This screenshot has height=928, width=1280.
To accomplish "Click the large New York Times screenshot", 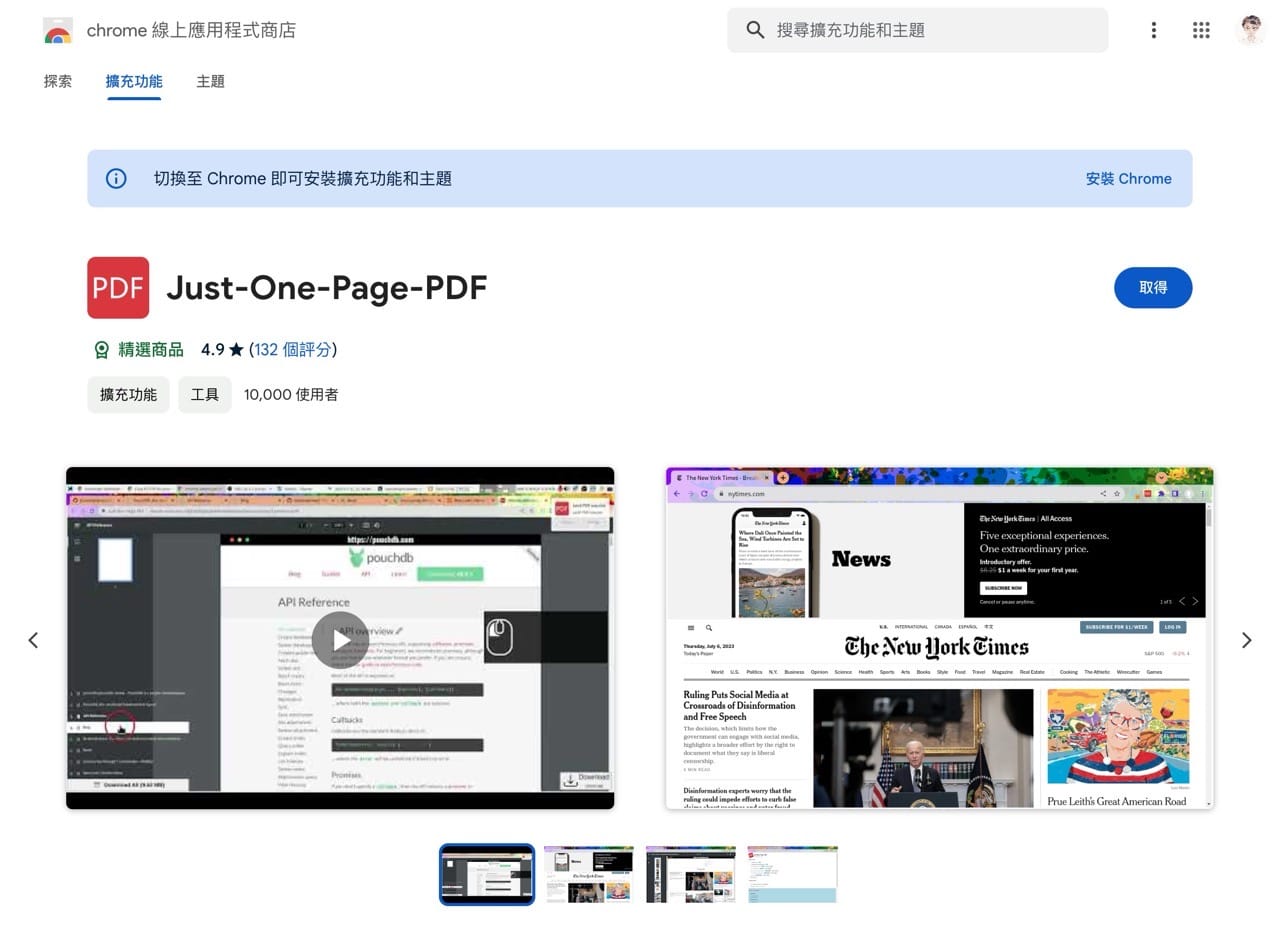I will [939, 638].
